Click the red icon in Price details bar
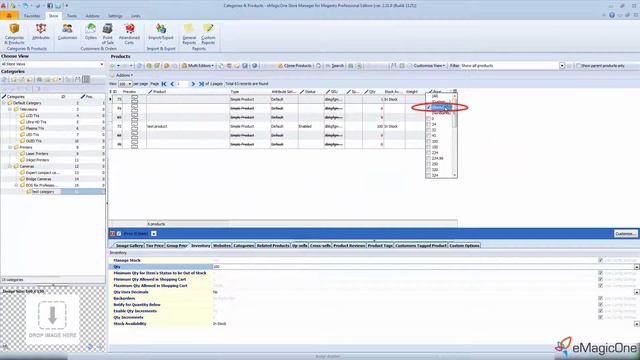This screenshot has width=640, height=360. click(113, 233)
